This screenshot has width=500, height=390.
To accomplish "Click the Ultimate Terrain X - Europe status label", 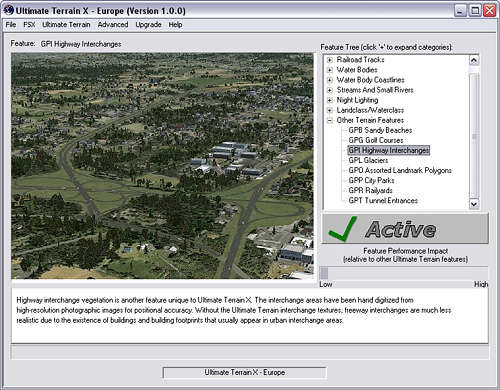I will (244, 372).
